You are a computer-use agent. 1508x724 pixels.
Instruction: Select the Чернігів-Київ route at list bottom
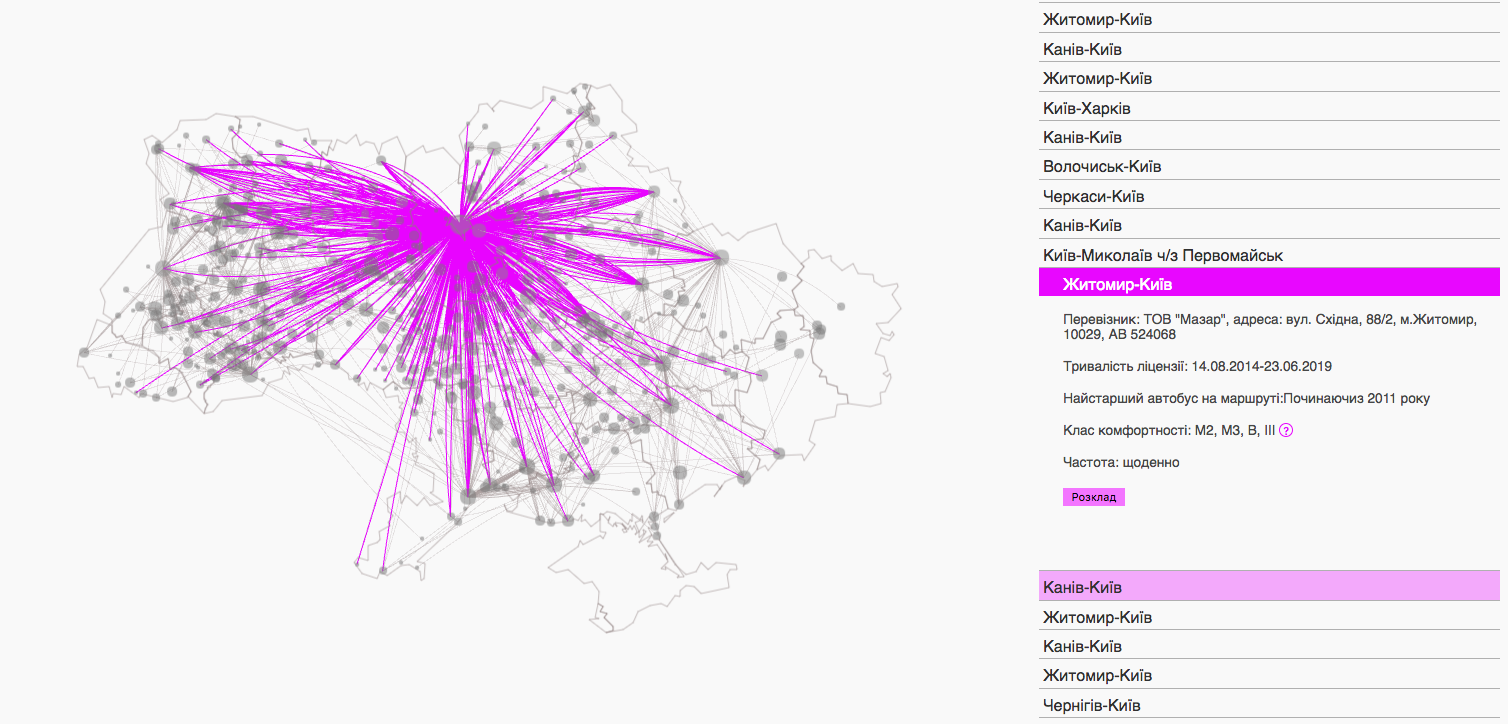click(x=1091, y=705)
